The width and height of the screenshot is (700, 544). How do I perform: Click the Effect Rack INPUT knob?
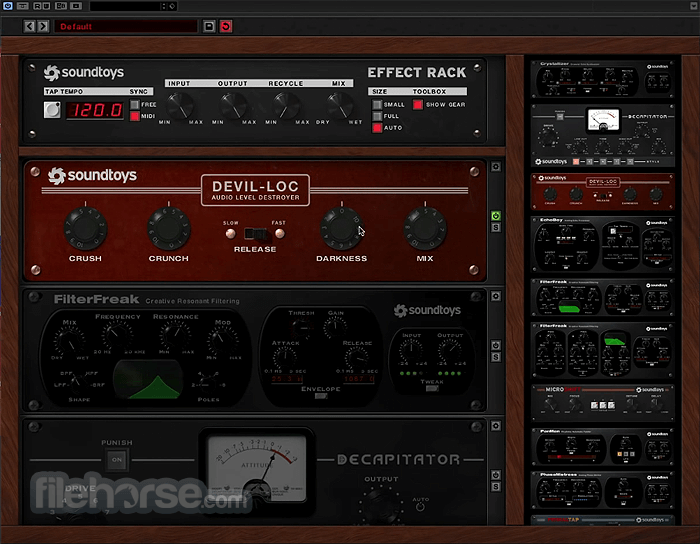(x=179, y=105)
